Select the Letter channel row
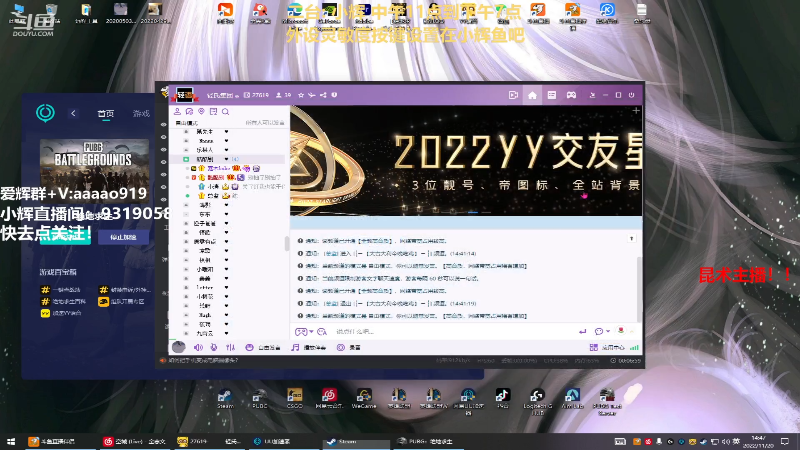800x450 pixels. tap(228, 287)
